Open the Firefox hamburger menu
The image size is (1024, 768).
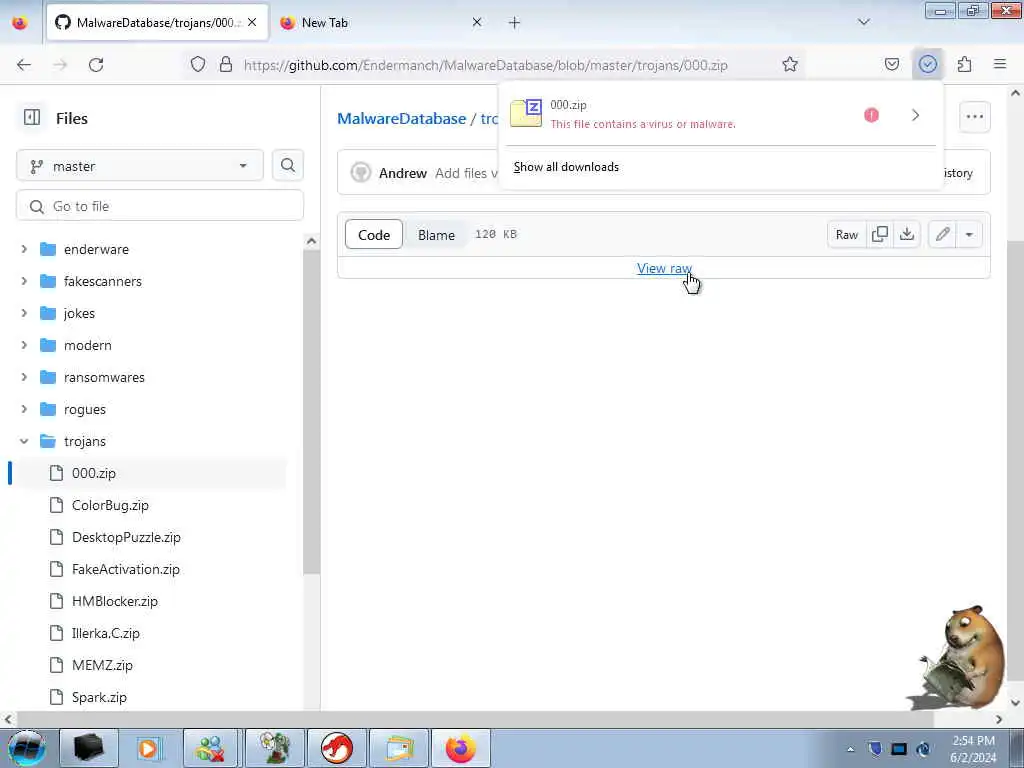(1000, 65)
